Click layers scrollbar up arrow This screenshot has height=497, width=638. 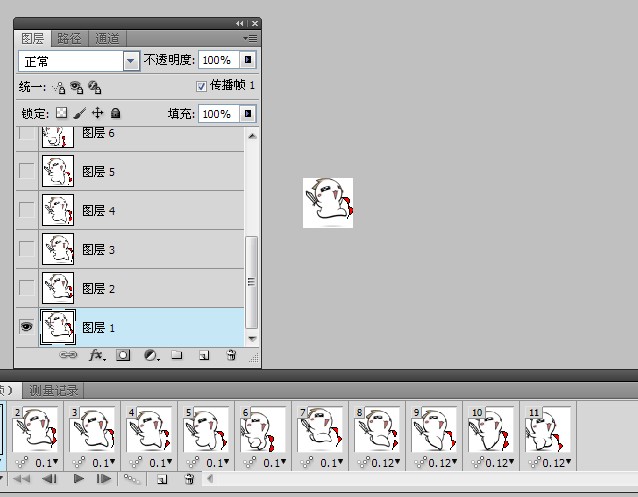252,136
